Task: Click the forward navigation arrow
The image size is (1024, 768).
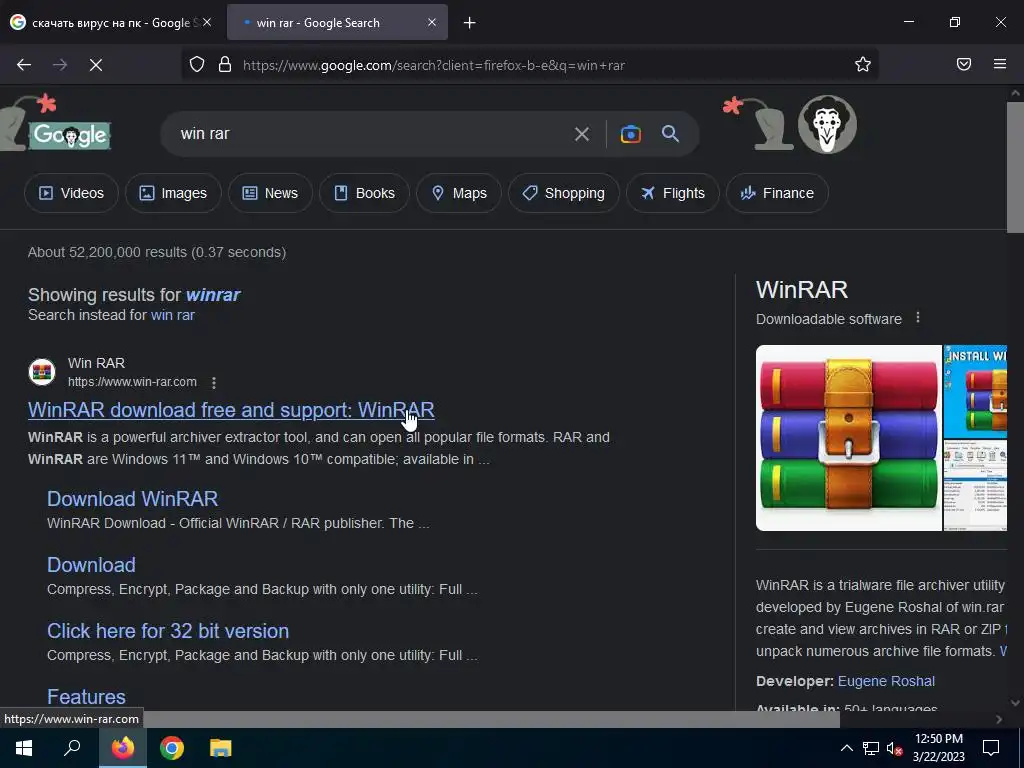Action: click(60, 65)
